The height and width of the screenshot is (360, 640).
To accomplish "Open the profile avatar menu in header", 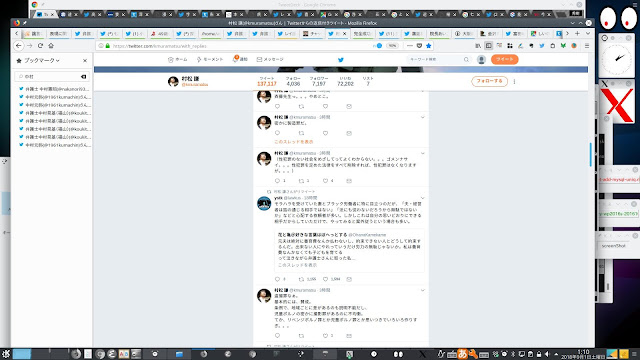I will (x=481, y=60).
